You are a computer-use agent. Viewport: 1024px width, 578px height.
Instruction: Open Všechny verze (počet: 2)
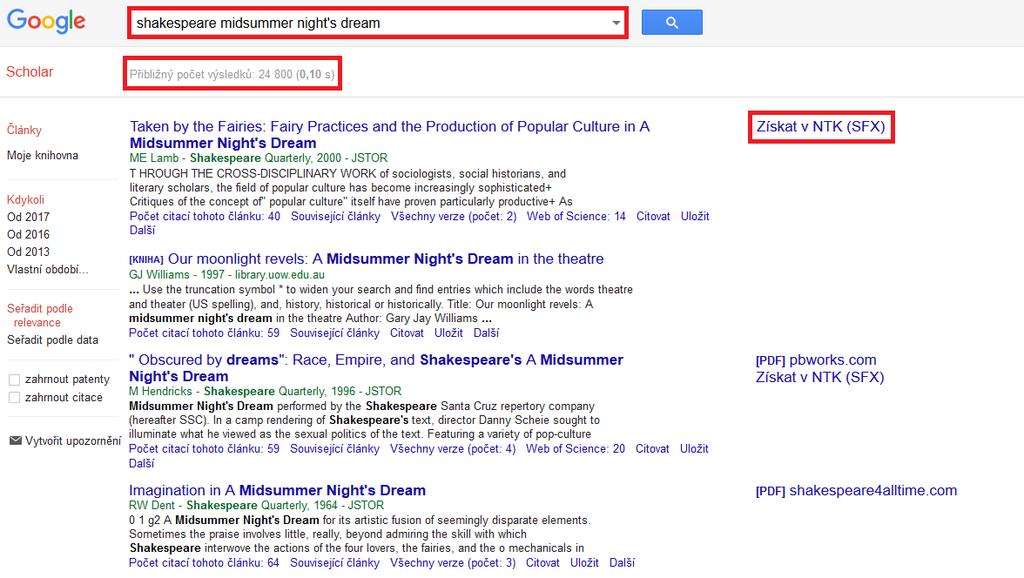coord(453,216)
